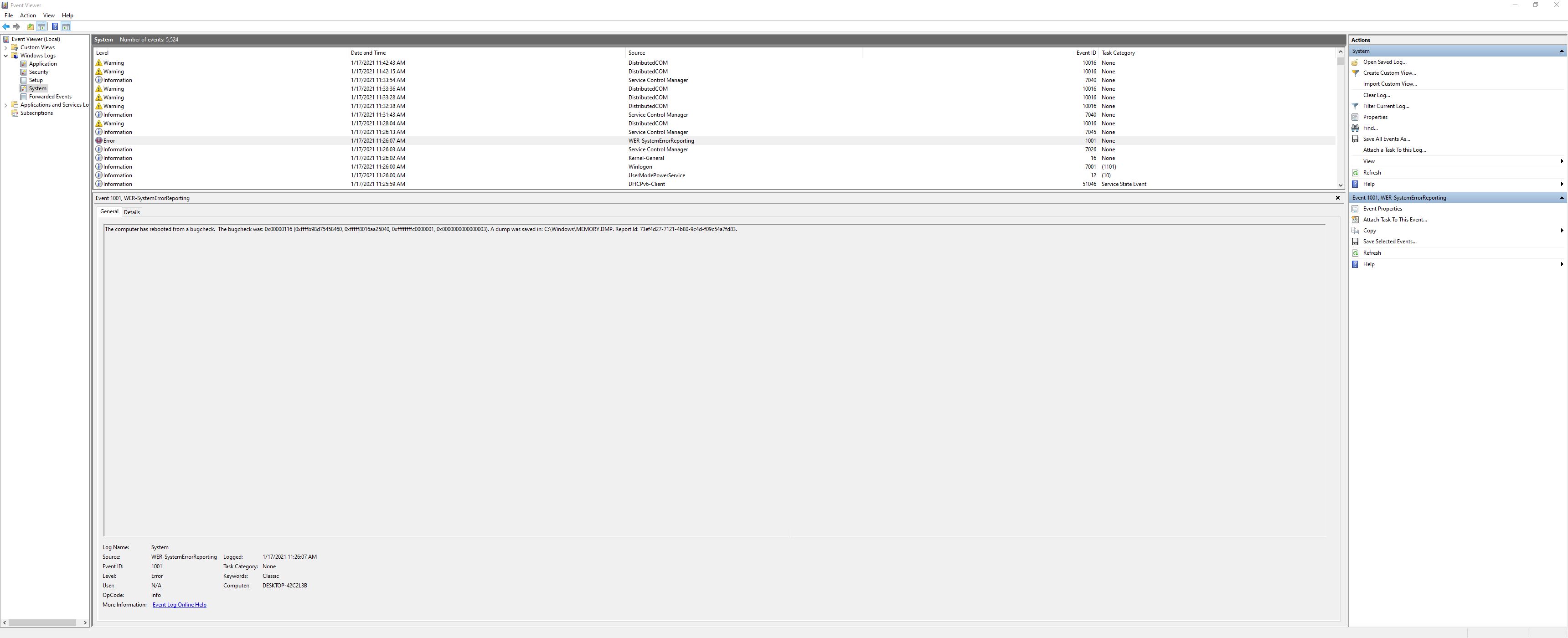The image size is (1568, 638).
Task: Open the Event Log Online Help link
Action: pos(179,605)
